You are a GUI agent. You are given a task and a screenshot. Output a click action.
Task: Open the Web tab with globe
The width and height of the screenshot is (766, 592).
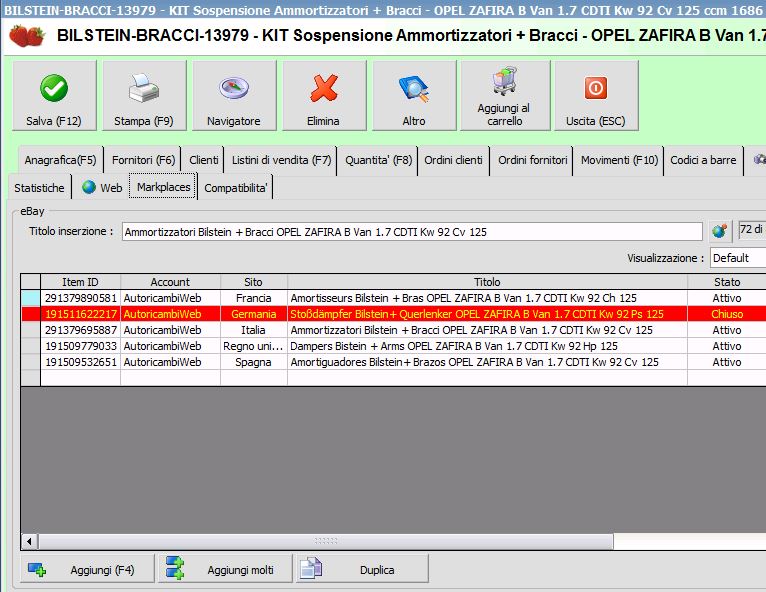[102, 188]
